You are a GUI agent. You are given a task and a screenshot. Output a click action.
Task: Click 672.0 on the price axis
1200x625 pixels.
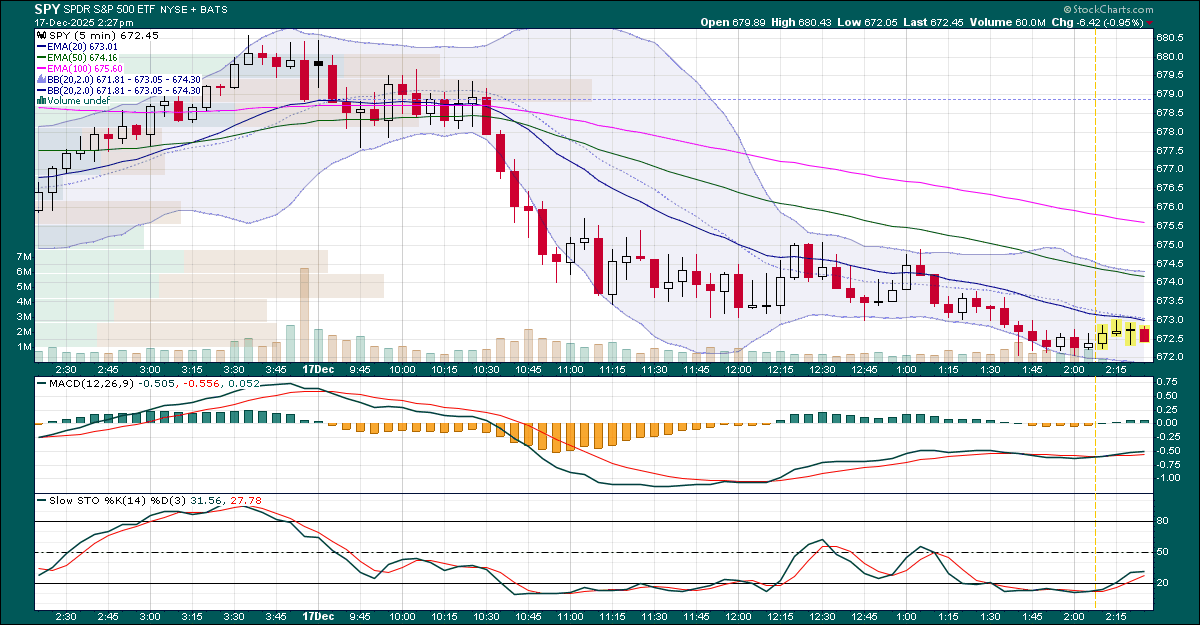coord(1170,357)
